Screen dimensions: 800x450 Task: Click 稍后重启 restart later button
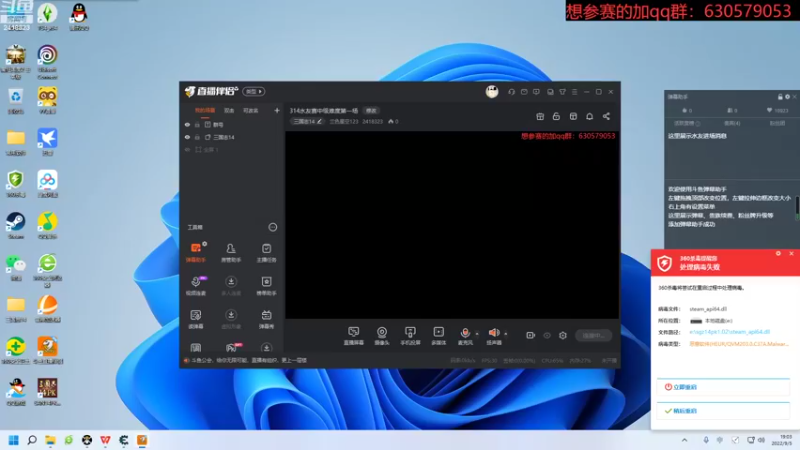click(x=723, y=411)
